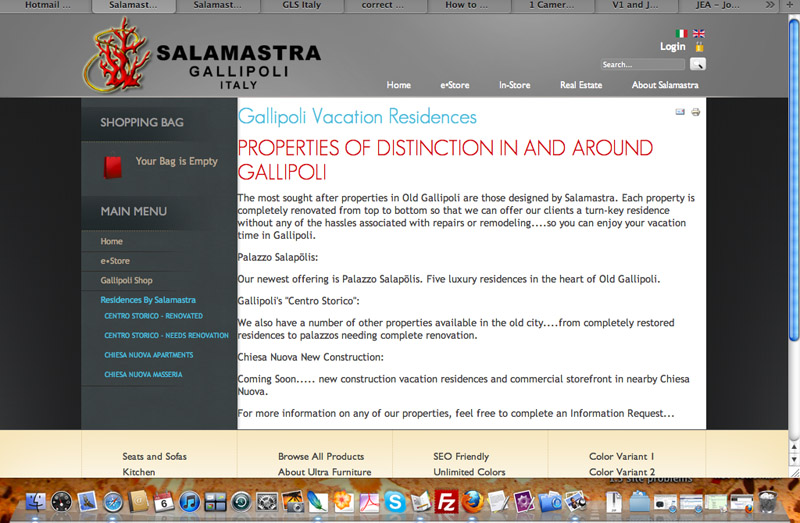Open the Preview app in dock

pos(576,502)
